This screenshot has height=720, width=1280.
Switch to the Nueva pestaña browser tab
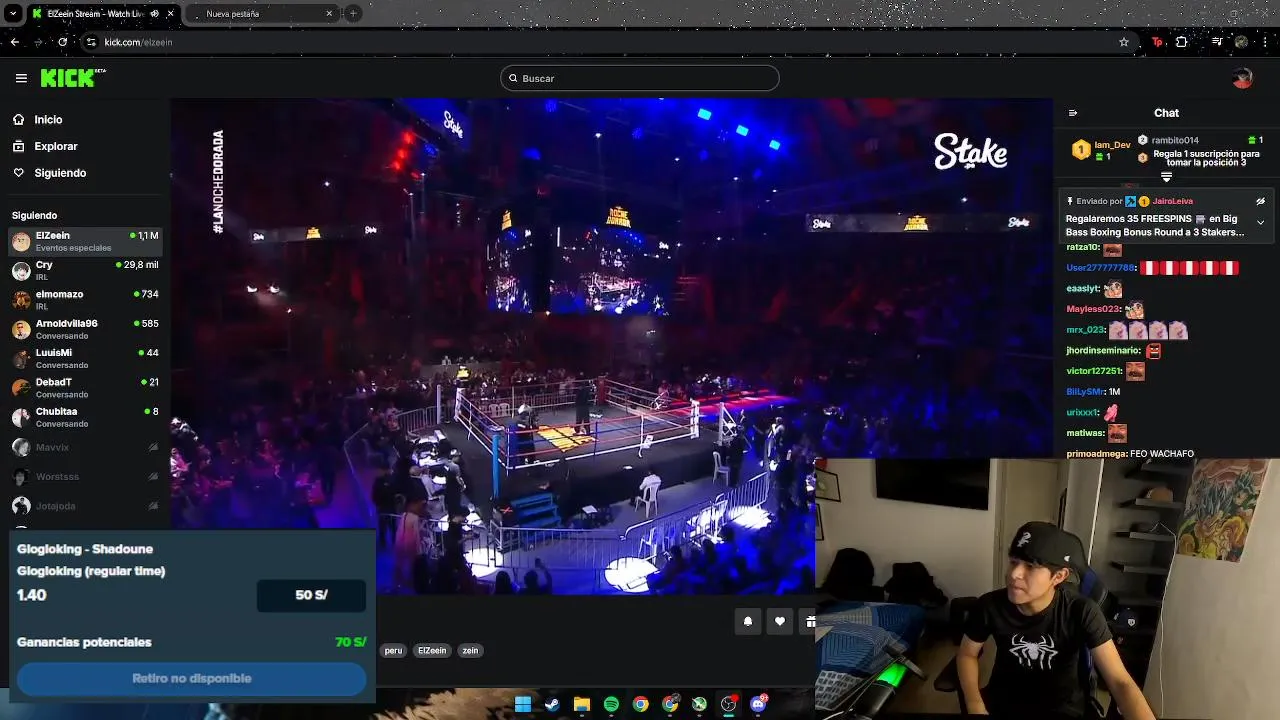pos(262,14)
